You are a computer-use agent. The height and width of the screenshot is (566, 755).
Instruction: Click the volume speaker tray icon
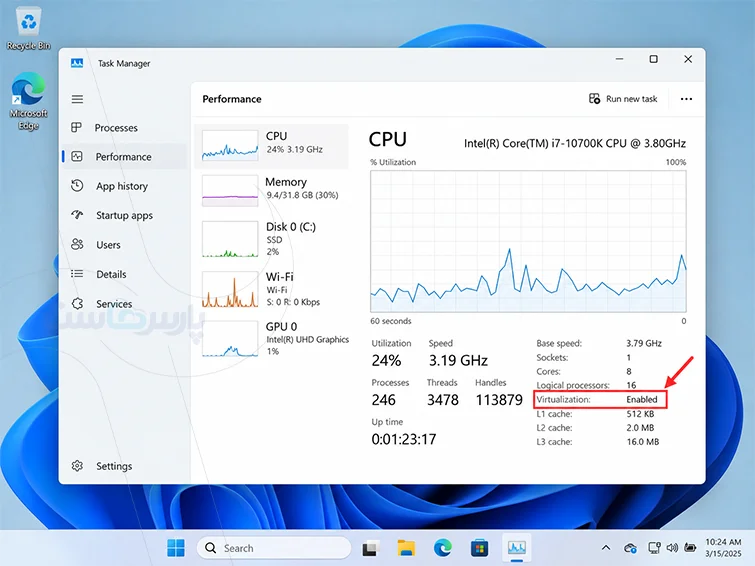coord(672,548)
